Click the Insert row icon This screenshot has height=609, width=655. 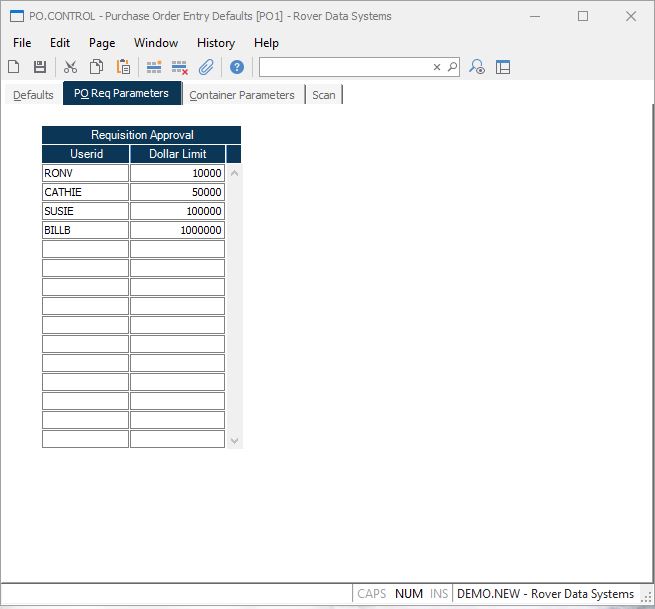click(x=154, y=67)
